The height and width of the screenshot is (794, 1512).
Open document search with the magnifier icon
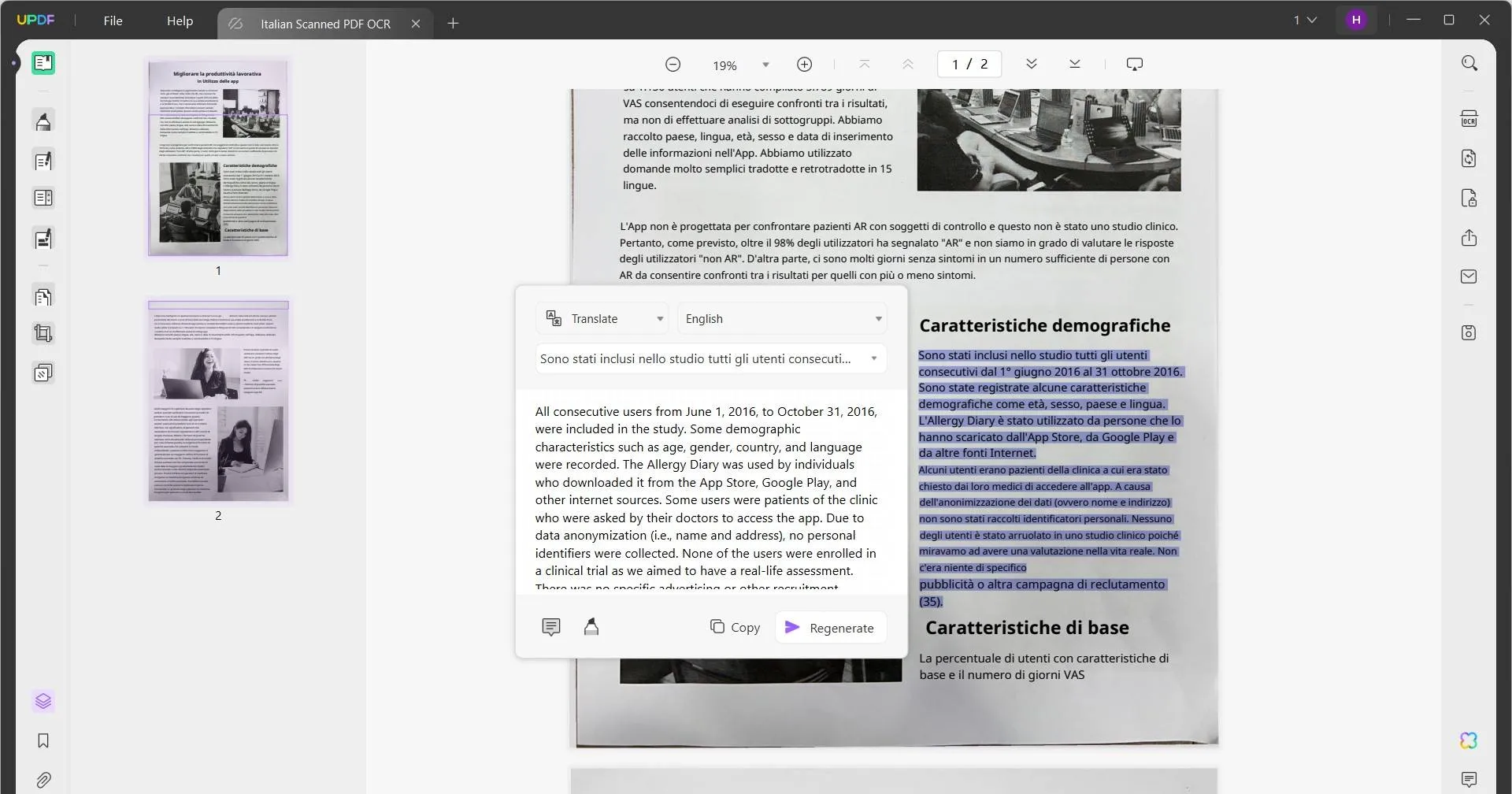1469,62
